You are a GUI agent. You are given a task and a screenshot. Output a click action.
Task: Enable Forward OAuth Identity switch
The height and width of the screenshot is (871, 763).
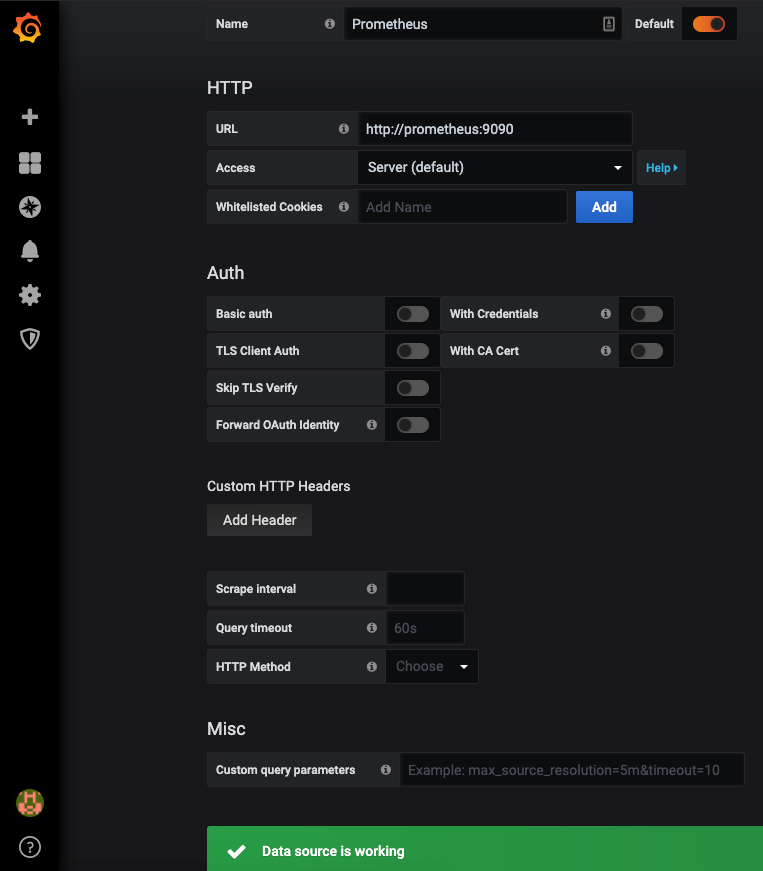pos(413,425)
